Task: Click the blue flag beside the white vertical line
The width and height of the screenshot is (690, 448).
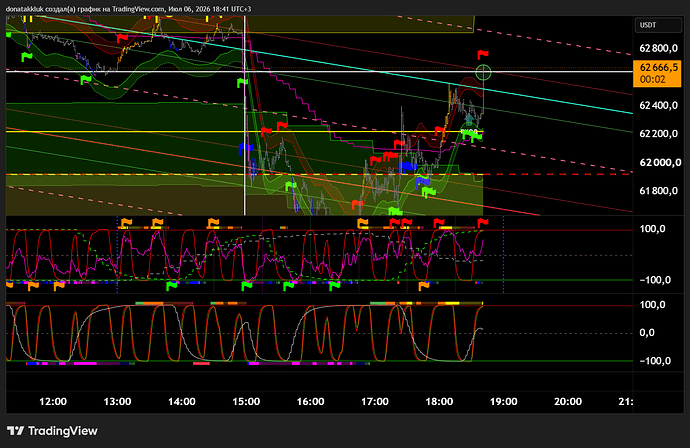Action: click(245, 149)
